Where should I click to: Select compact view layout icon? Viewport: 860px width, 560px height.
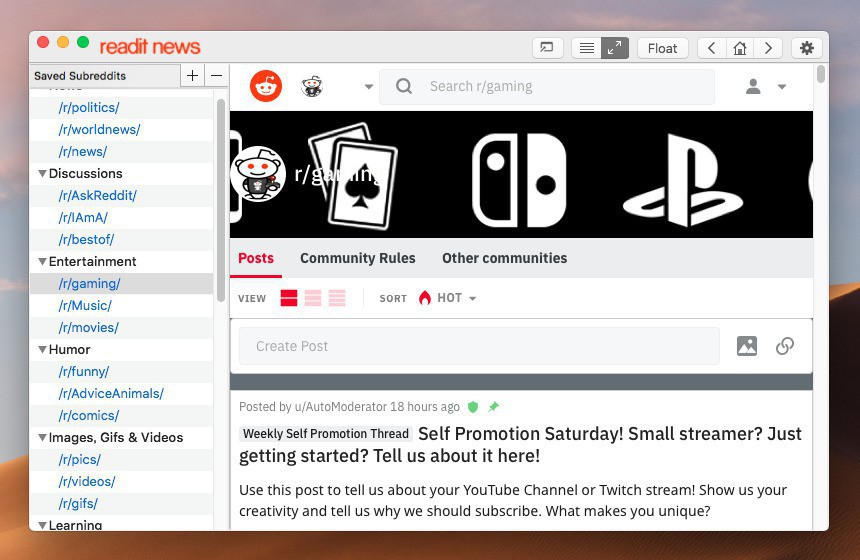click(x=337, y=298)
